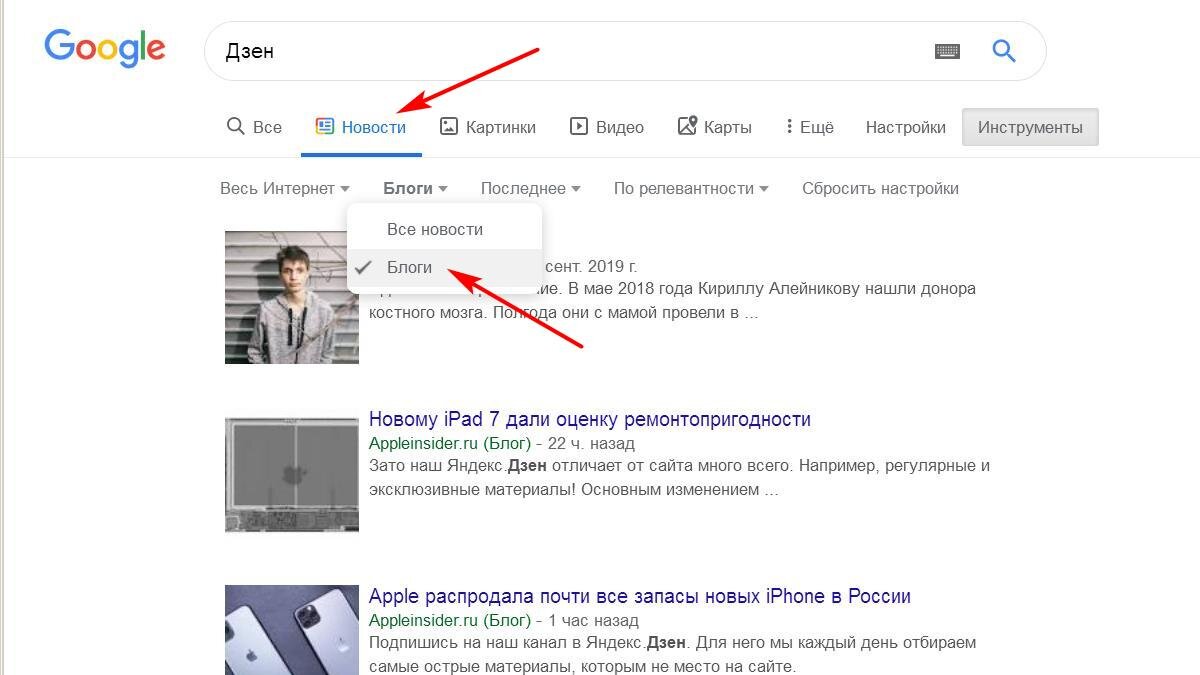
Task: Click the three-dot Ещё icon
Action: point(789,126)
